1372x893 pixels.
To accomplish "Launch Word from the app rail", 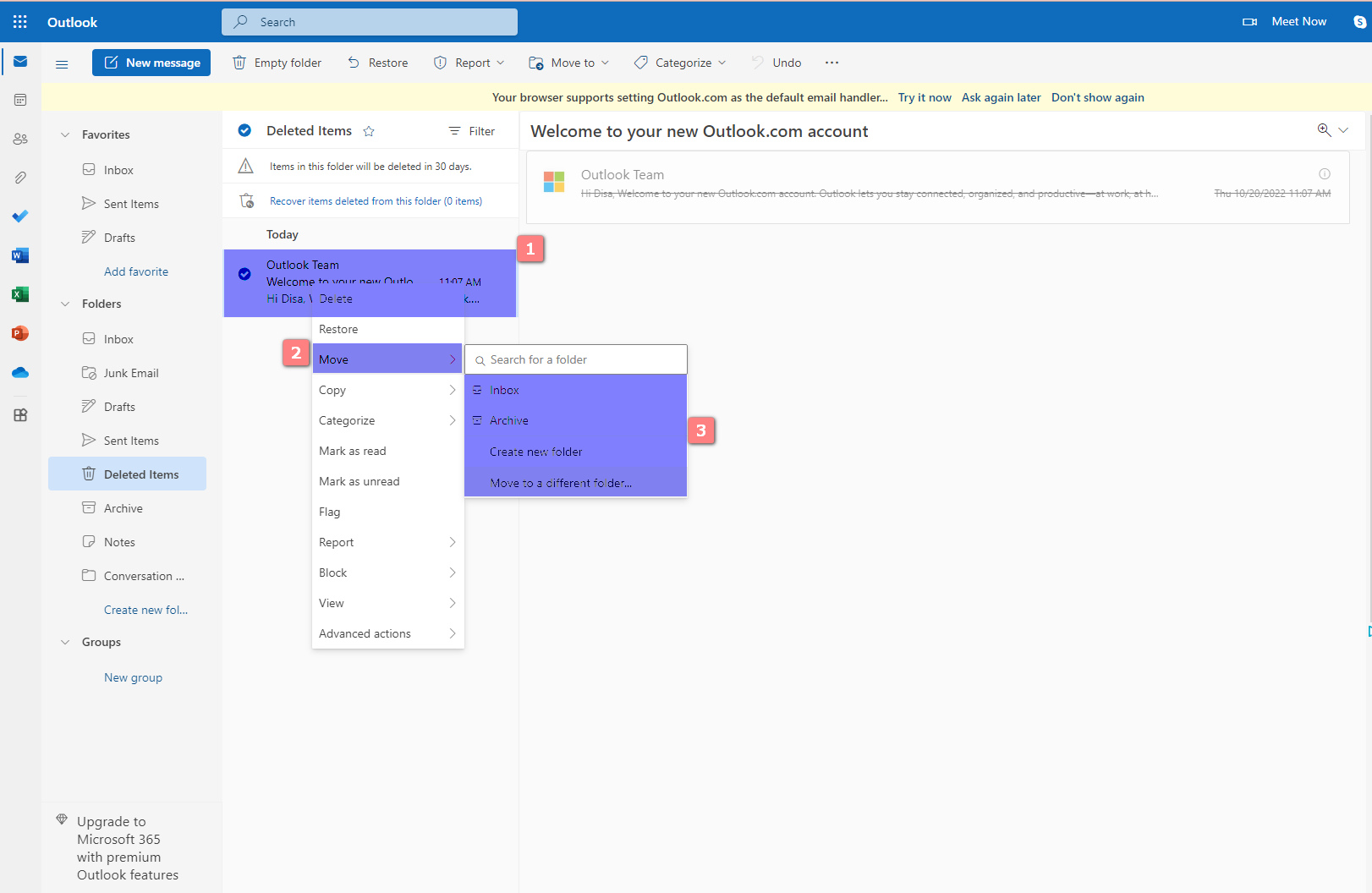I will (20, 255).
